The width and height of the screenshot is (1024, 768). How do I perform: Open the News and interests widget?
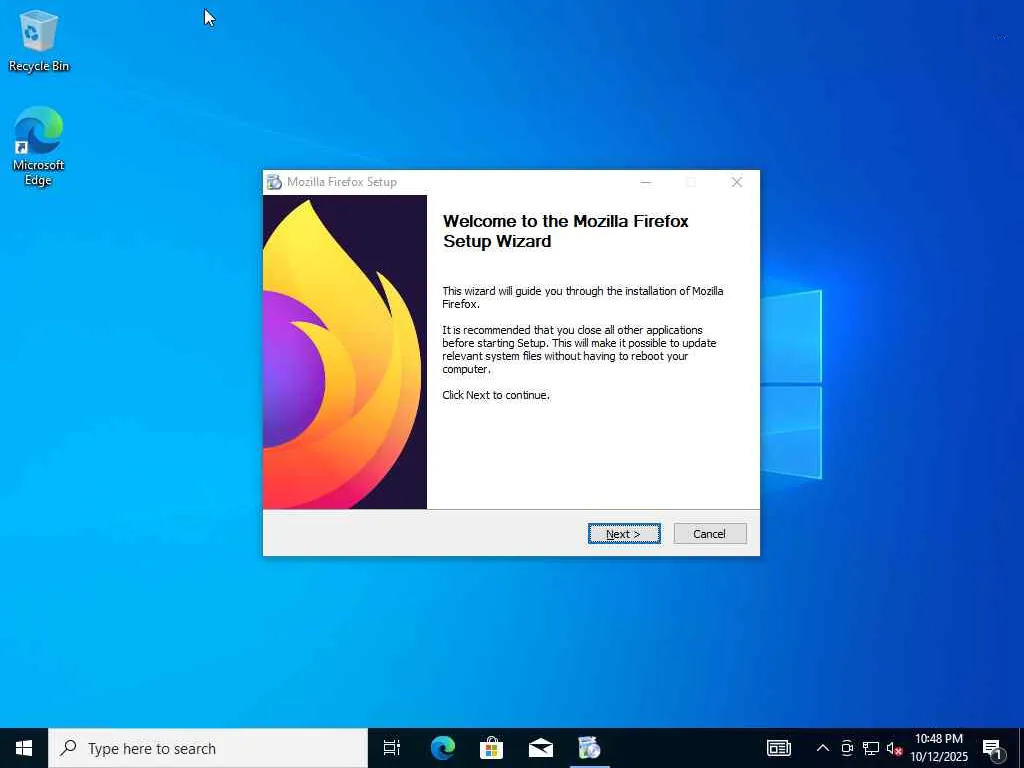[778, 748]
